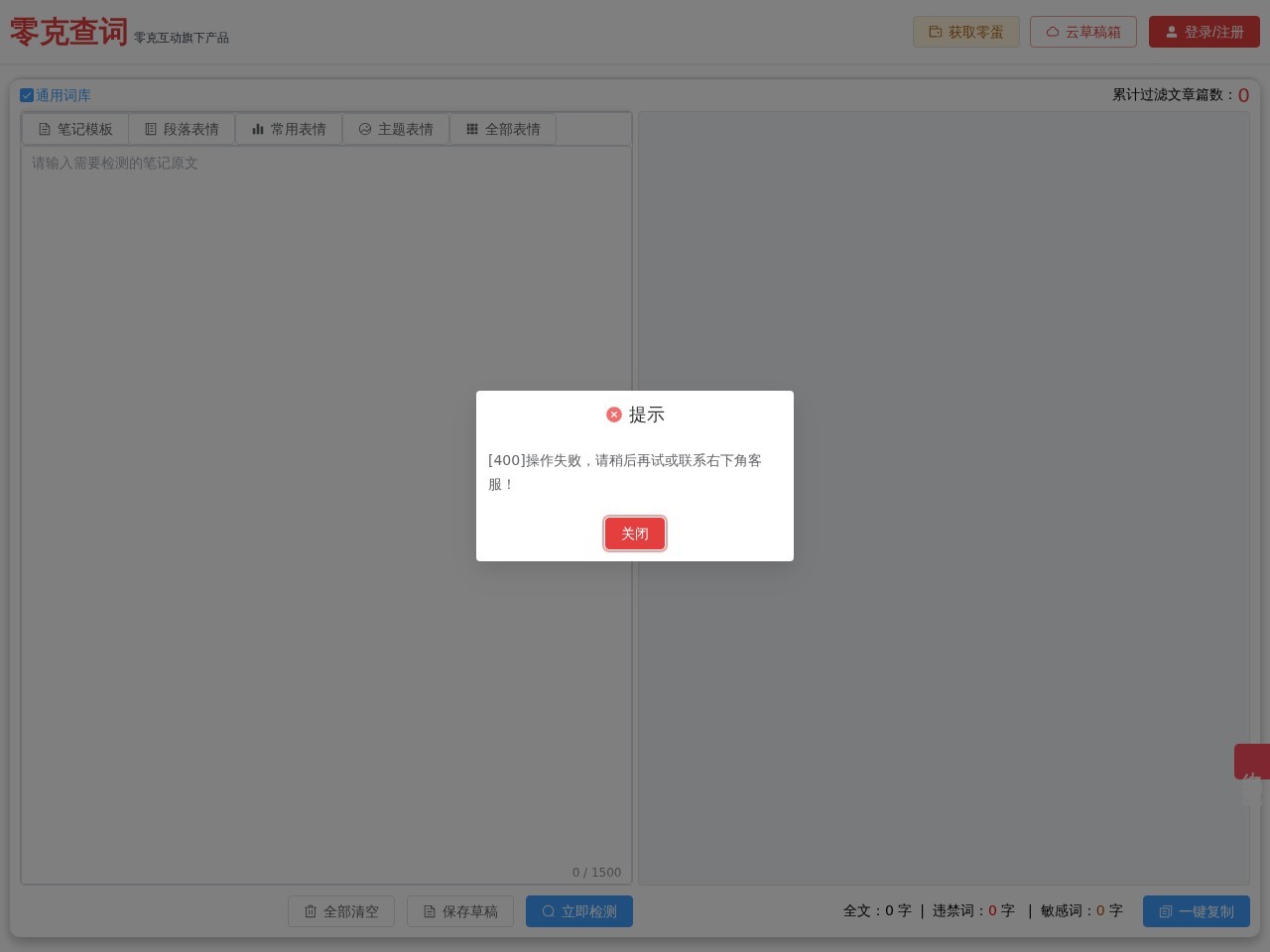Screen dimensions: 1270x952
Task: Click the 登录/注册 button
Action: click(1205, 32)
